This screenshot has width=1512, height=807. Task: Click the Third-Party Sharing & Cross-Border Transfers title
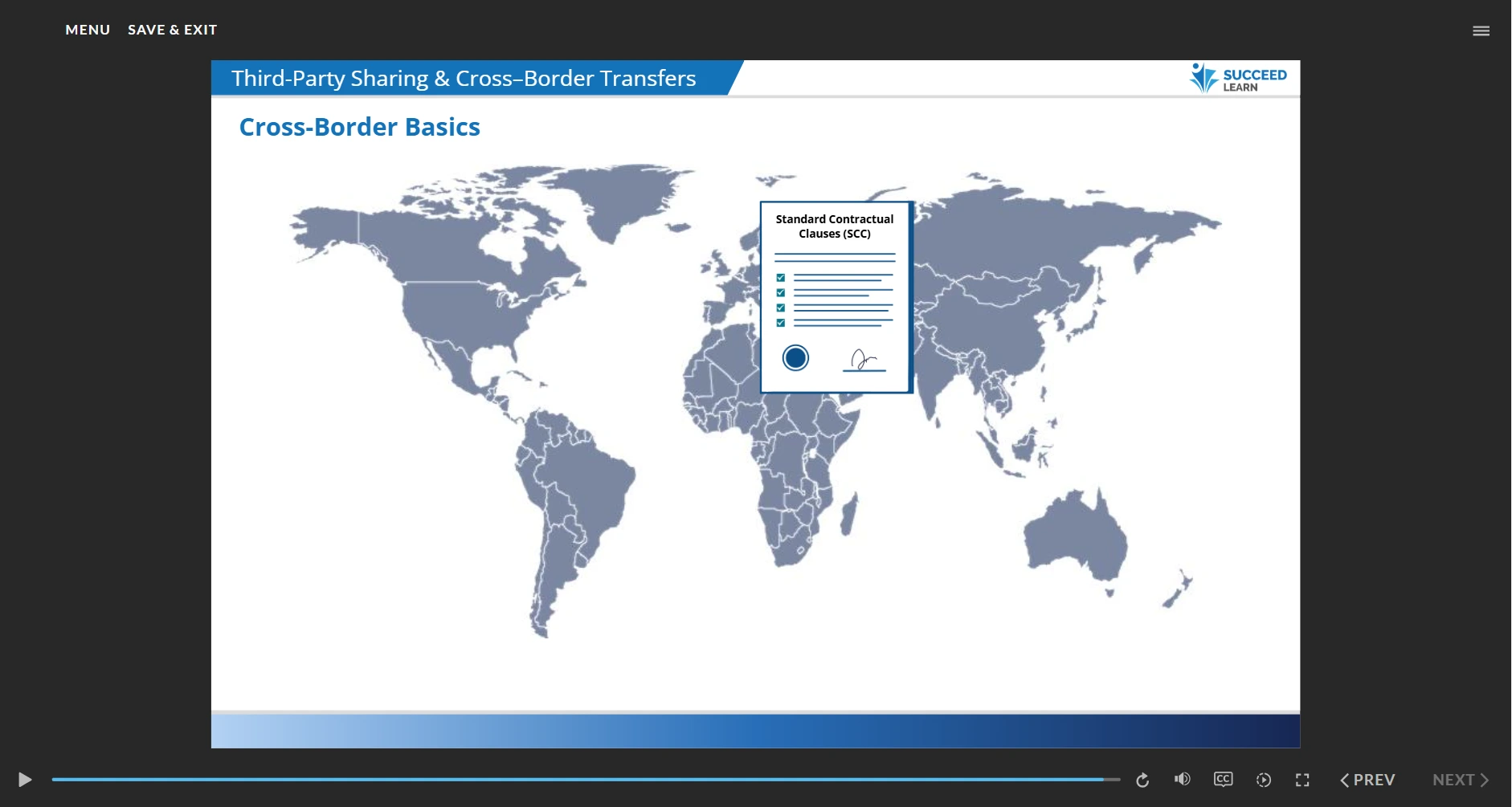pyautogui.click(x=464, y=78)
